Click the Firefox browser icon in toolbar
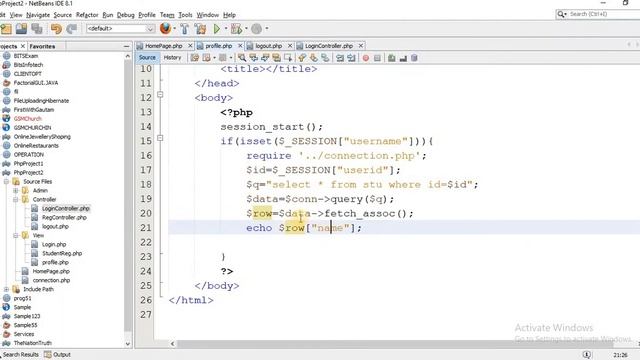 click(x=165, y=29)
